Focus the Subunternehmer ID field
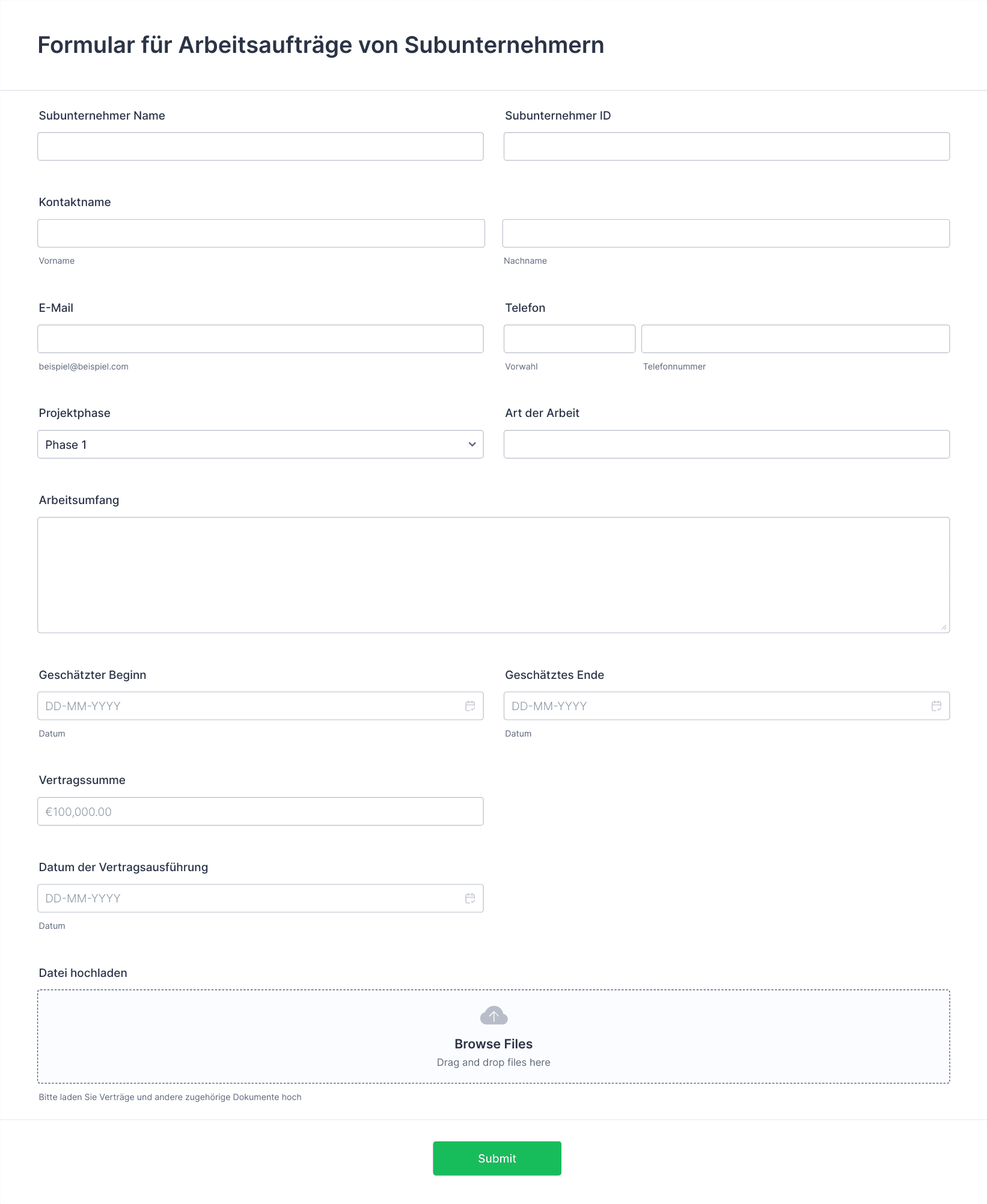This screenshot has width=987, height=1204. click(727, 147)
